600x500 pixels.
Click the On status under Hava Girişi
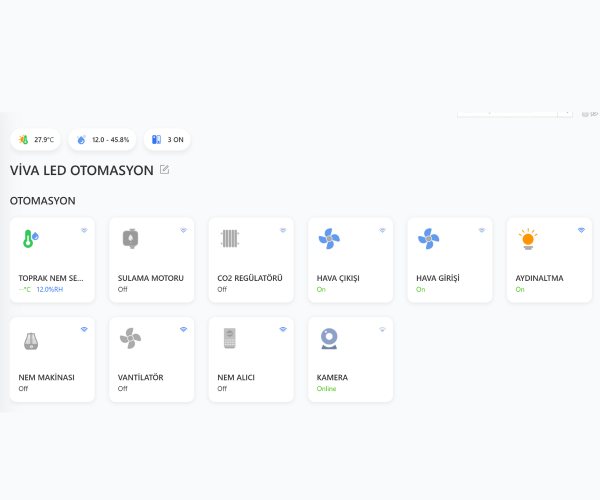421,290
